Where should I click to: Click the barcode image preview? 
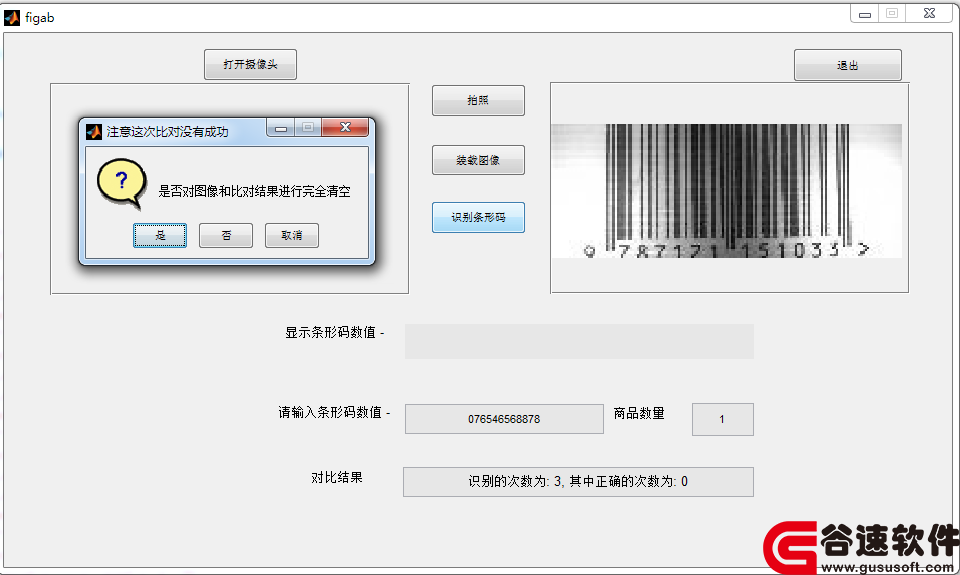pyautogui.click(x=727, y=191)
